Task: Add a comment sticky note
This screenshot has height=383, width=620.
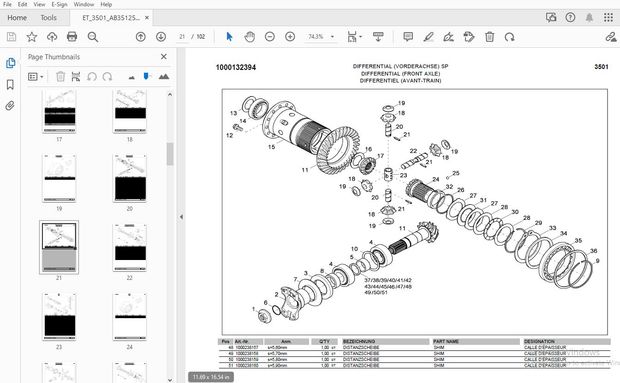Action: click(x=408, y=37)
